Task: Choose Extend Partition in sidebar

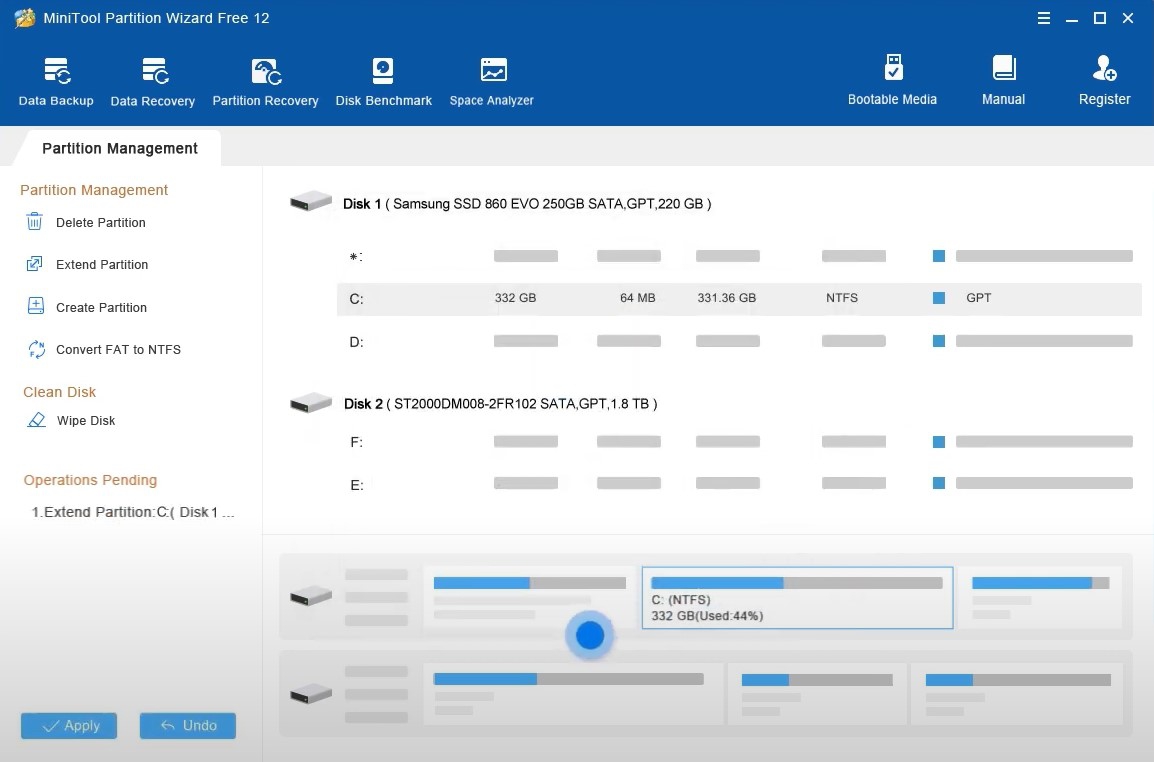Action: (101, 264)
